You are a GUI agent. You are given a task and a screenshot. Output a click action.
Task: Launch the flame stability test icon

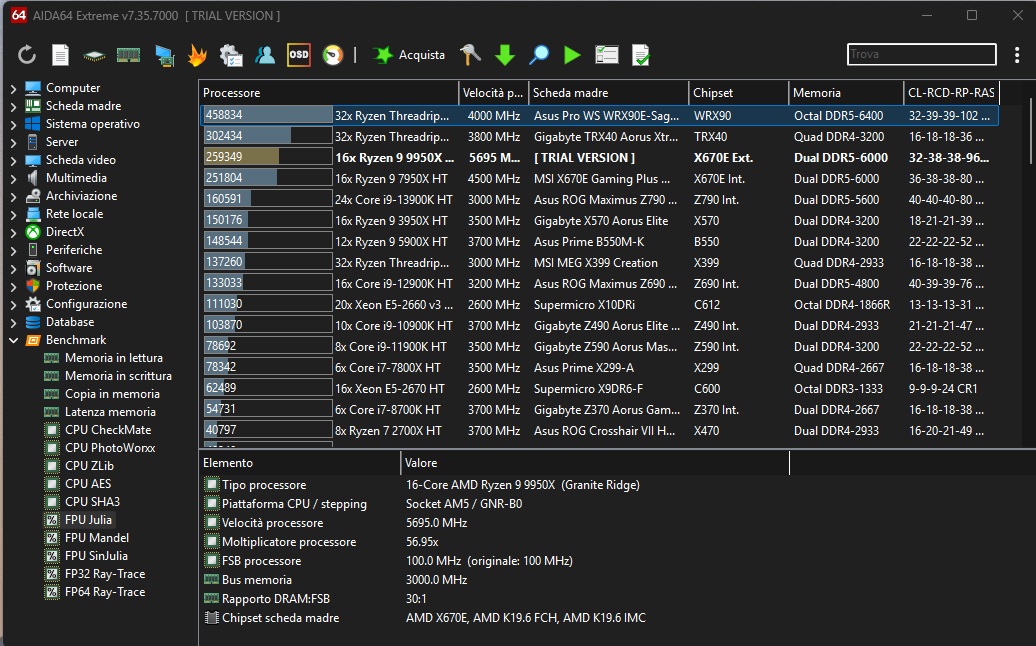pyautogui.click(x=197, y=55)
